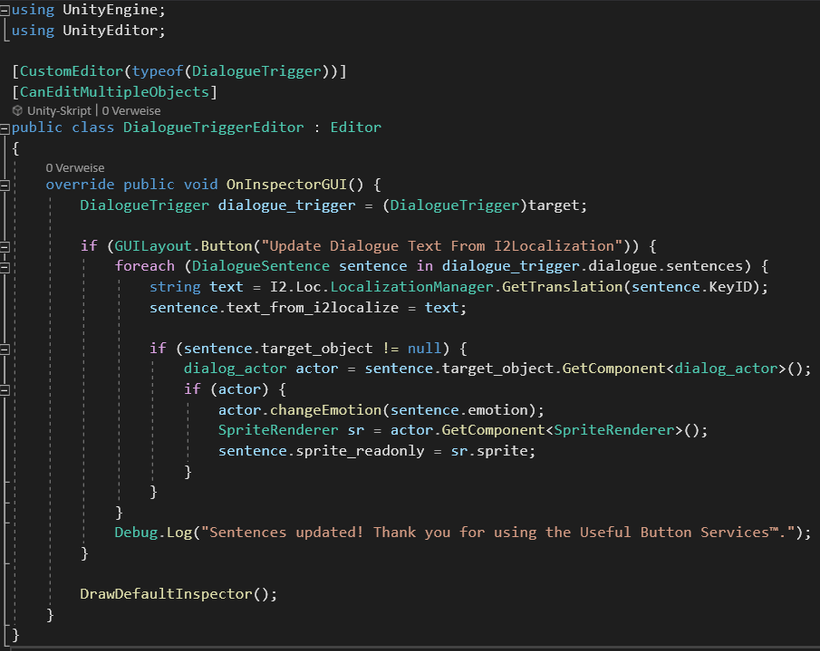
Task: Click the foreach keyword
Action: [x=145, y=266]
